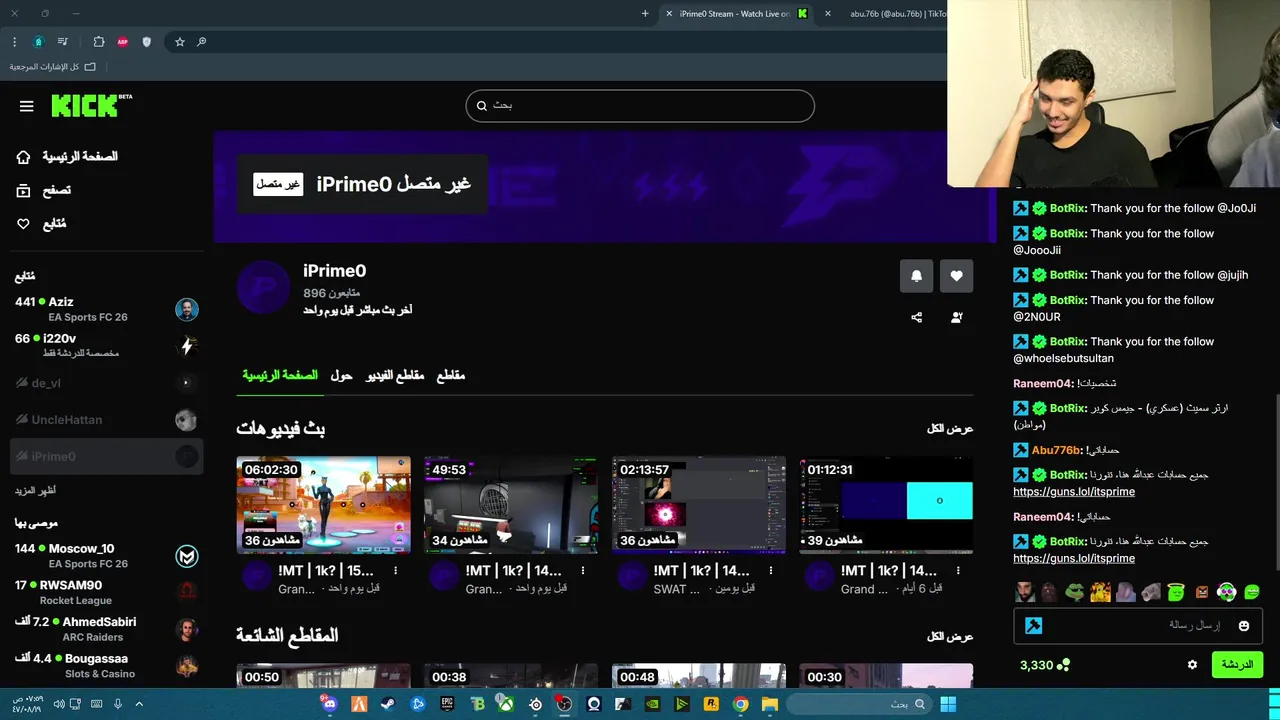This screenshot has width=1280, height=720.
Task: Open chat settings gear
Action: (x=1192, y=665)
